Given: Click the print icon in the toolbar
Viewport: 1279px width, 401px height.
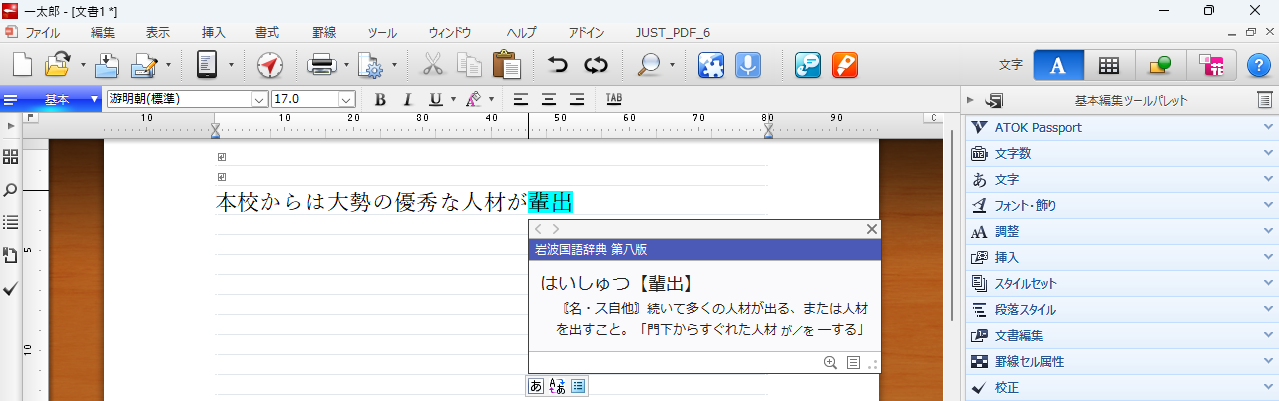Looking at the screenshot, I should click(322, 66).
